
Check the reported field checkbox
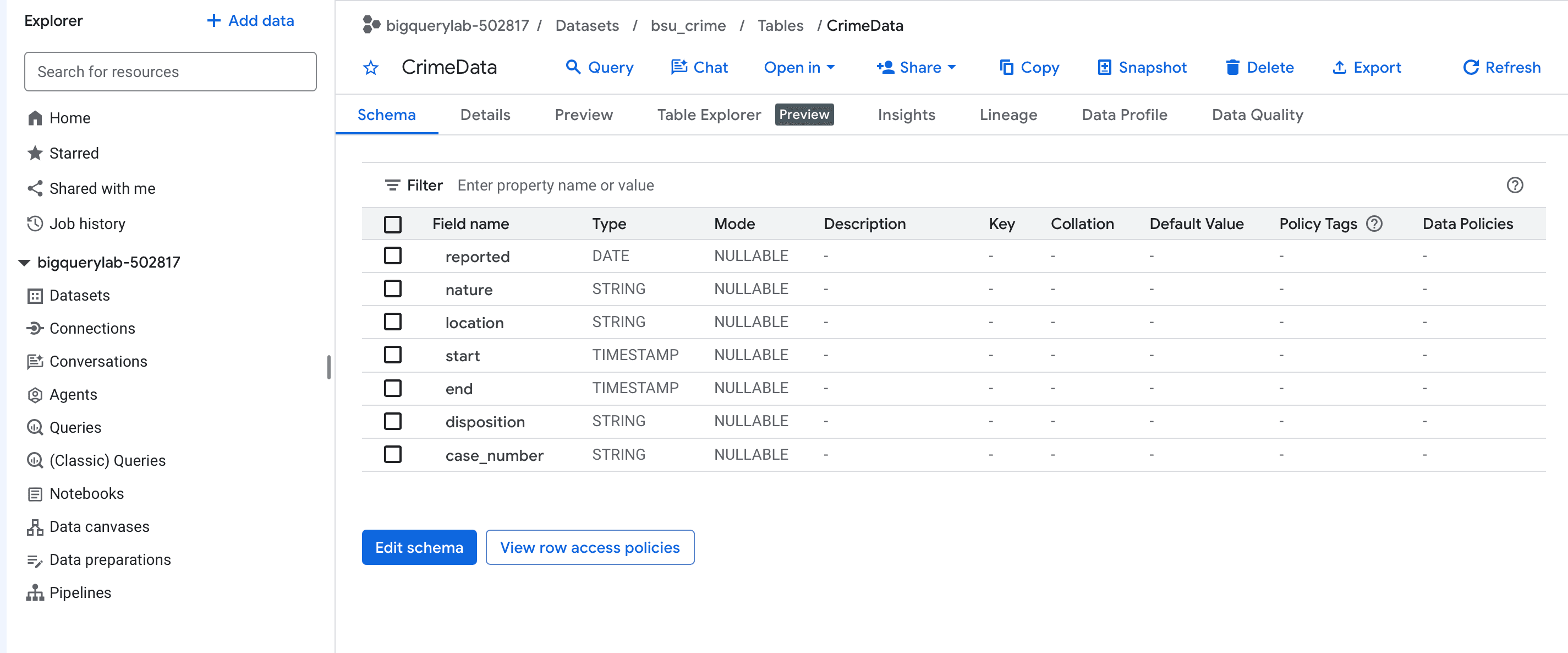coord(393,256)
